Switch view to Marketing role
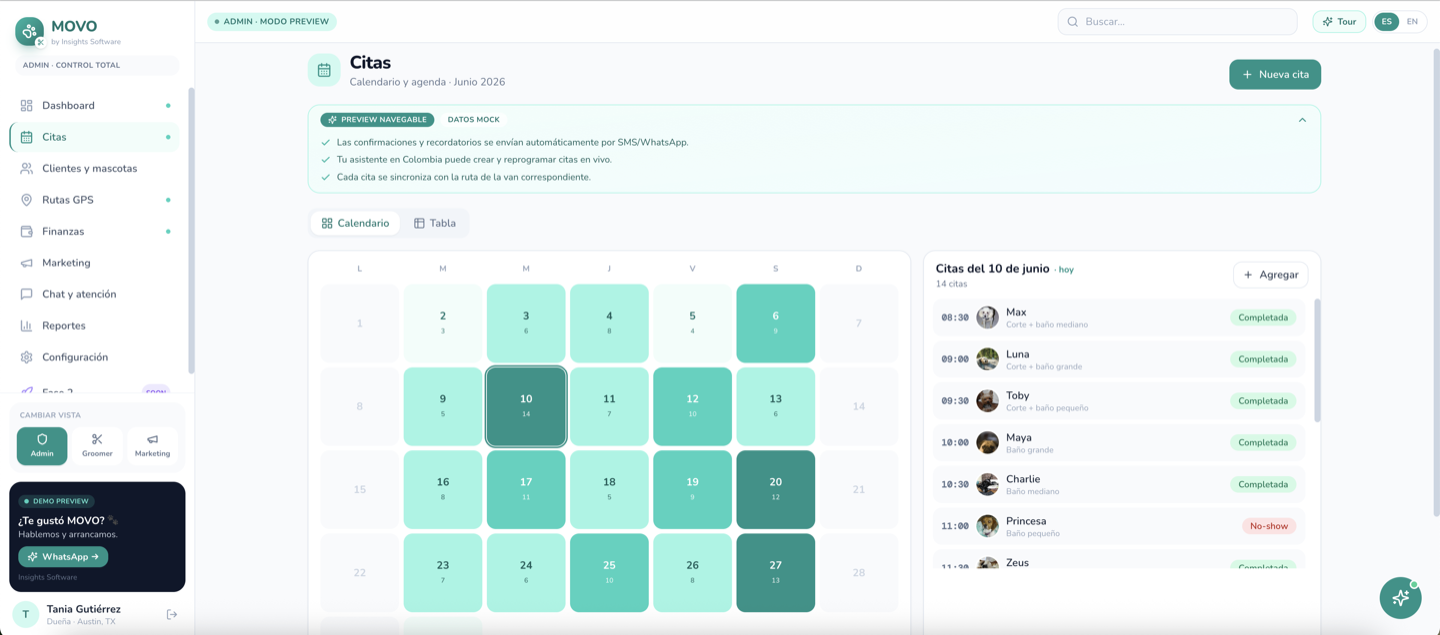Image resolution: width=1440 pixels, height=635 pixels. pyautogui.click(x=152, y=446)
